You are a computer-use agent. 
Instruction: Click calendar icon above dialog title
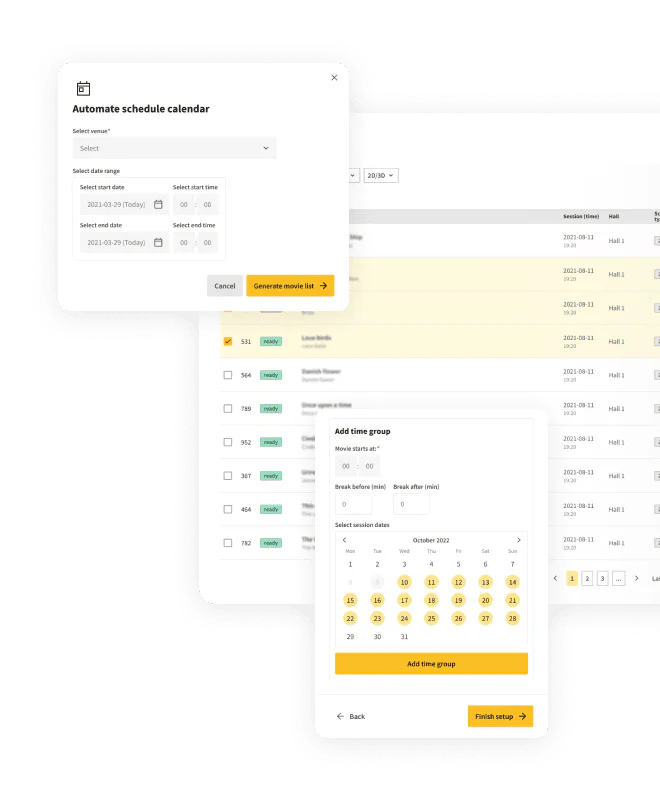click(x=83, y=89)
